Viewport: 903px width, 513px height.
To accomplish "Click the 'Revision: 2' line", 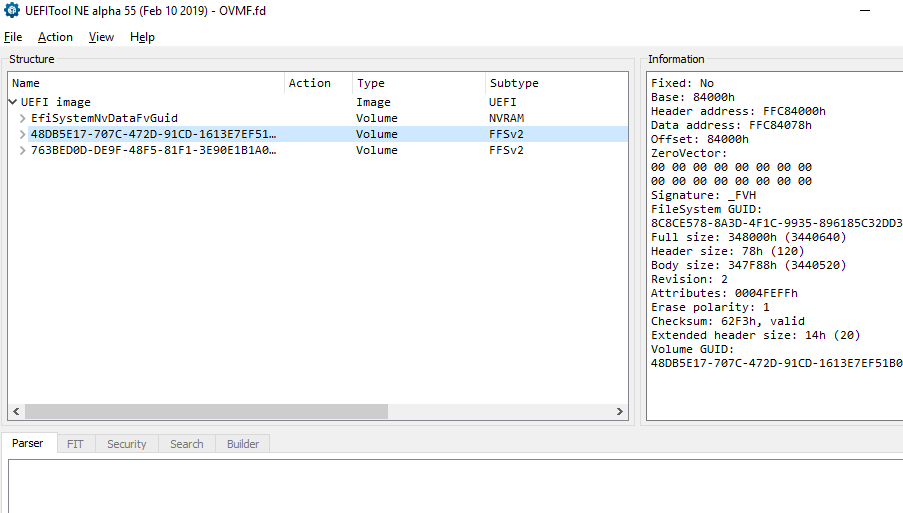I will (689, 279).
